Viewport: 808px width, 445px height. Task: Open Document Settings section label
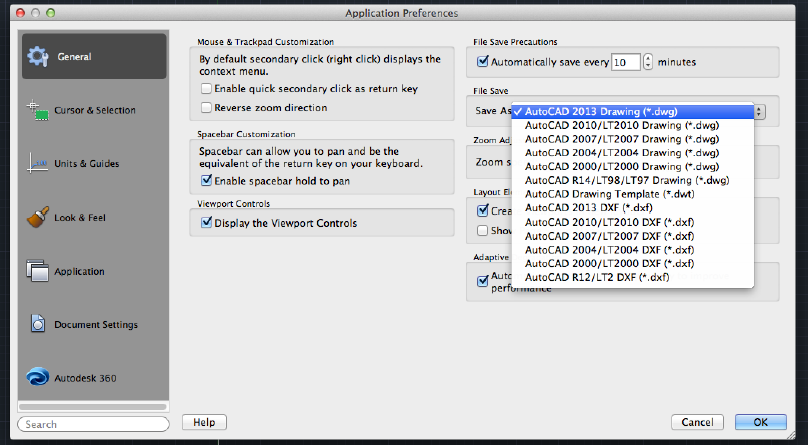(96, 325)
